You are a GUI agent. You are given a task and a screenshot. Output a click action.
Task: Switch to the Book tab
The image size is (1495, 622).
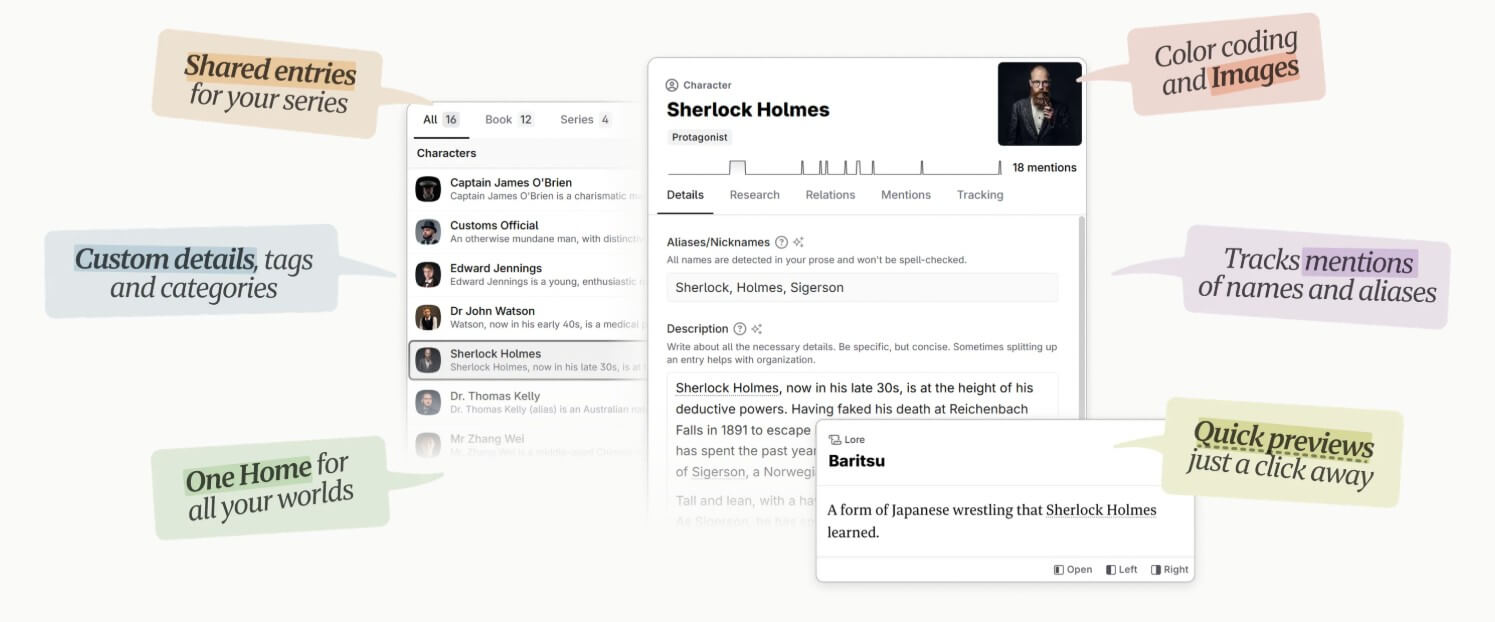(509, 120)
